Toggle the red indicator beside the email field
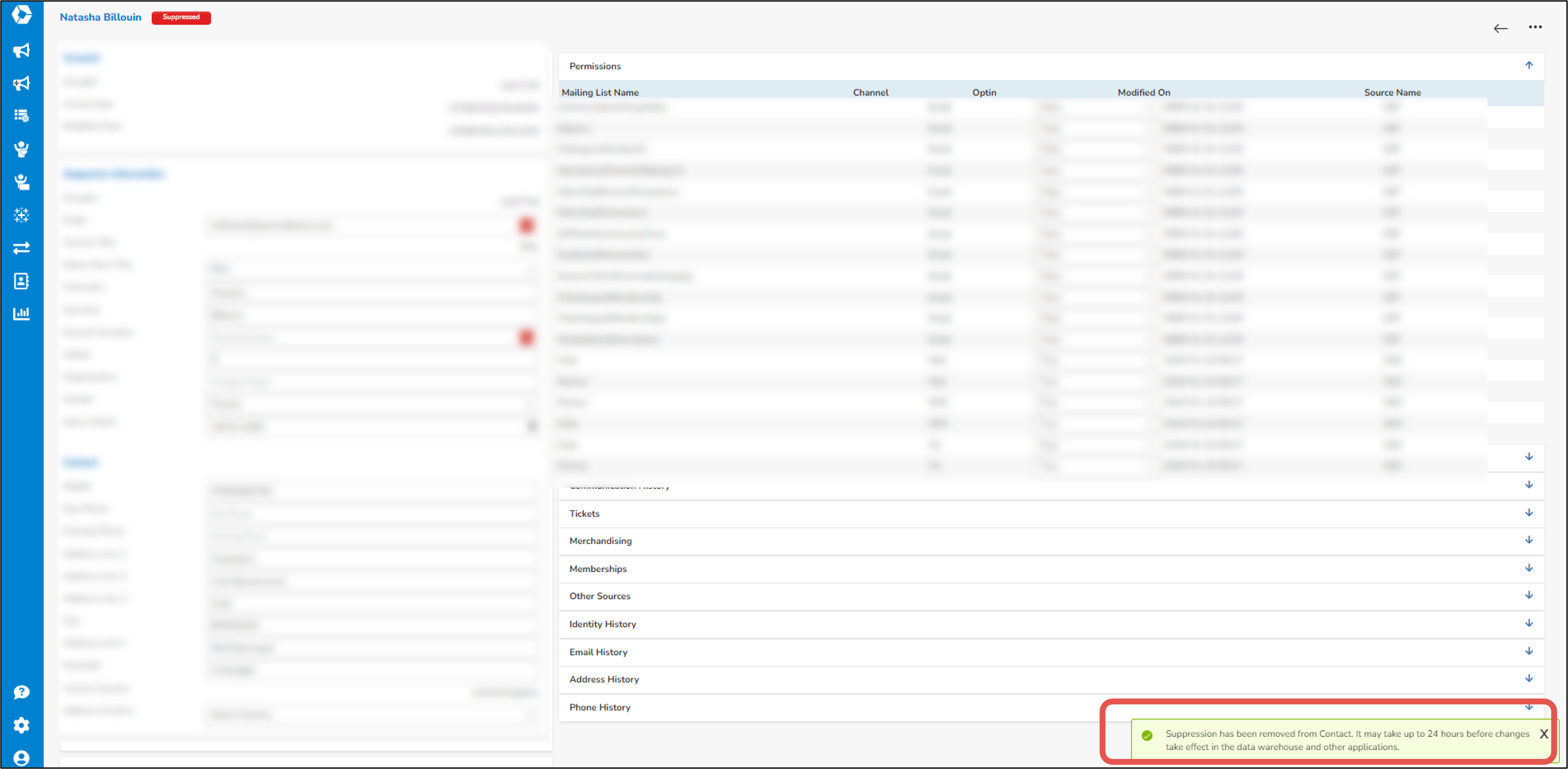The height and width of the screenshot is (769, 1568). 527,224
